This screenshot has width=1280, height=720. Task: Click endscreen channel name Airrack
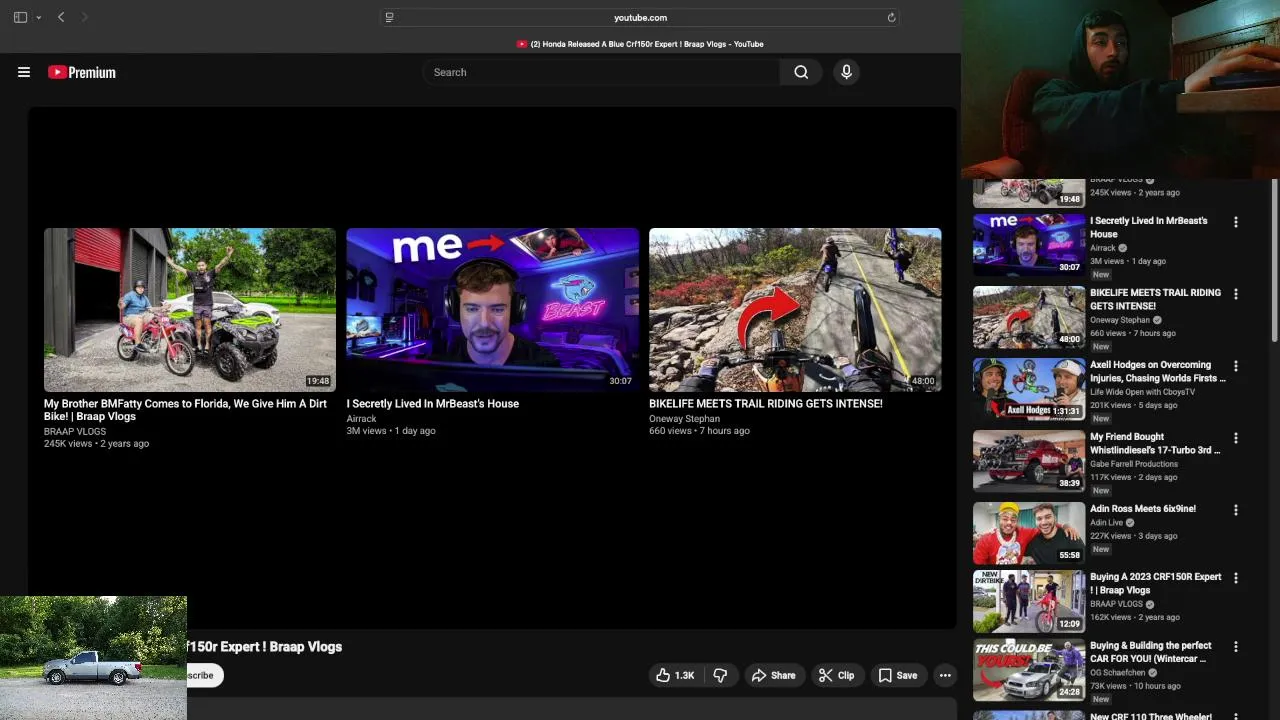pos(361,419)
